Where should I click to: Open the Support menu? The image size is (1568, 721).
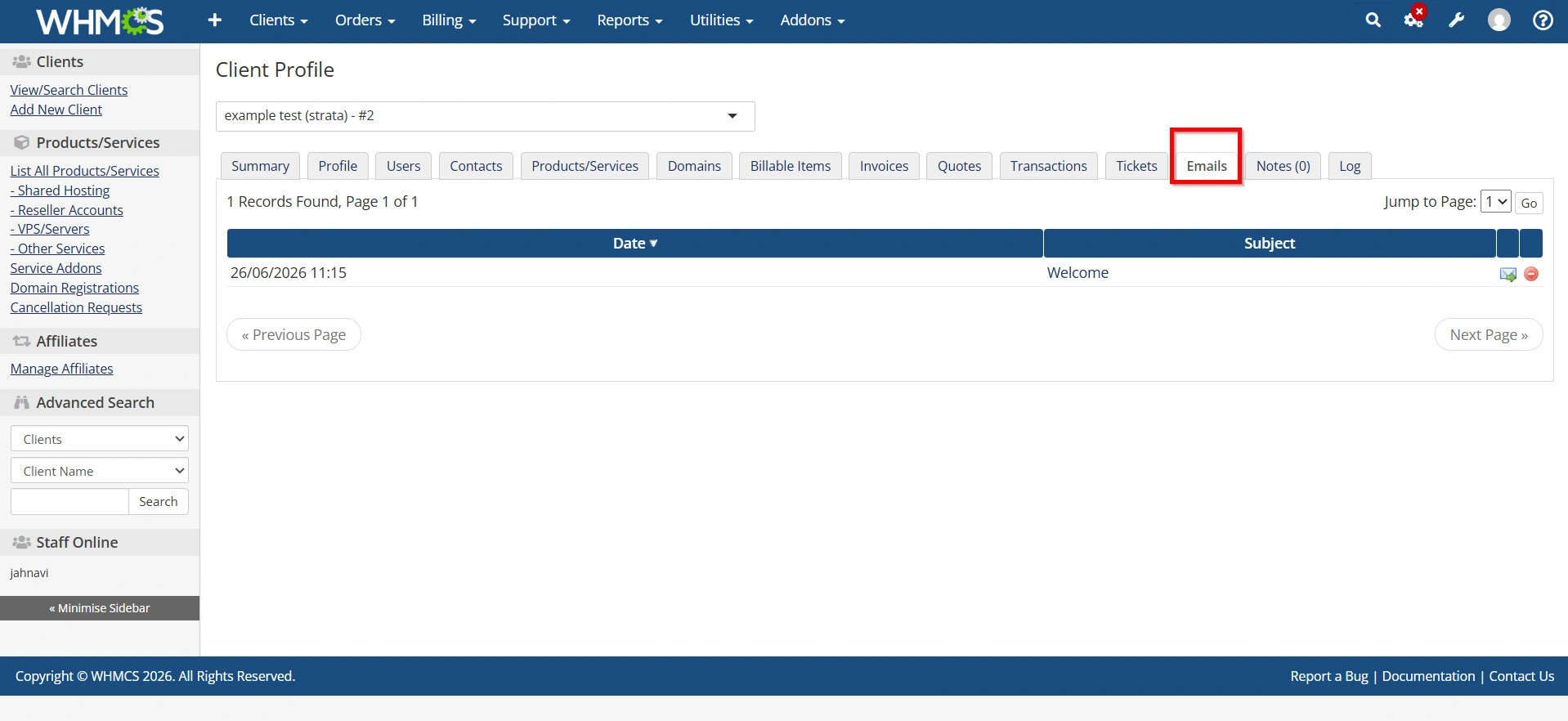point(536,20)
